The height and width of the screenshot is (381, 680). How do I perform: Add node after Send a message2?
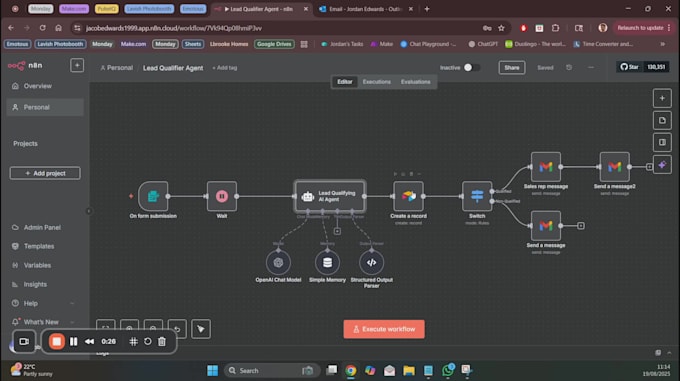coord(649,167)
